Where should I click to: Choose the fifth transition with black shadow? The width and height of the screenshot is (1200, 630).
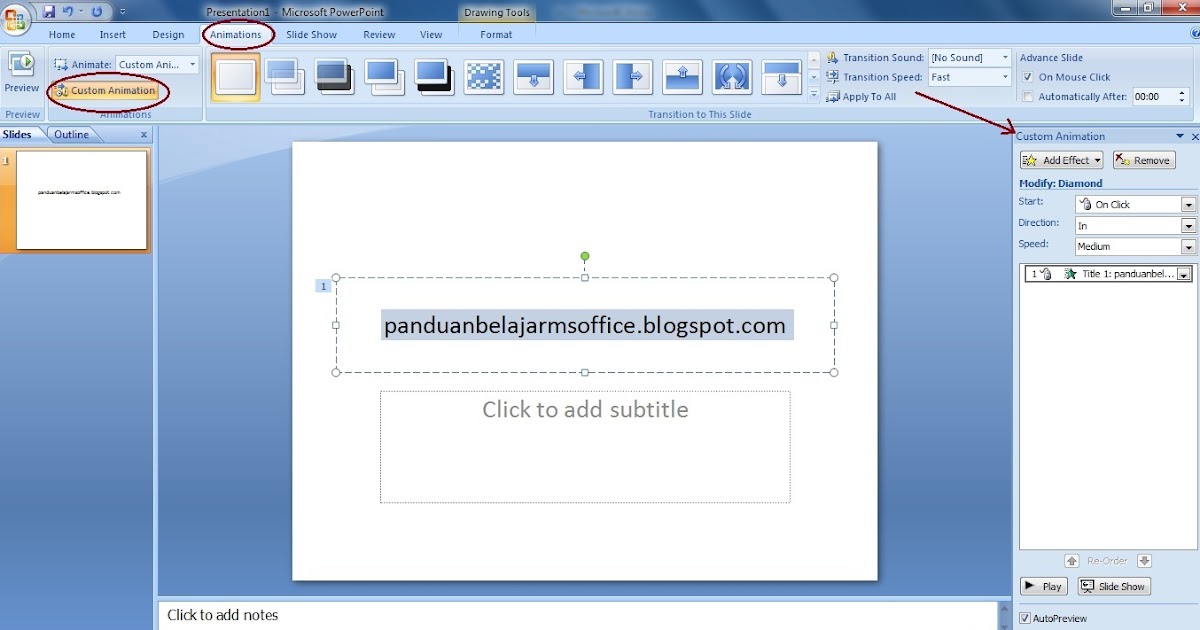tap(435, 77)
